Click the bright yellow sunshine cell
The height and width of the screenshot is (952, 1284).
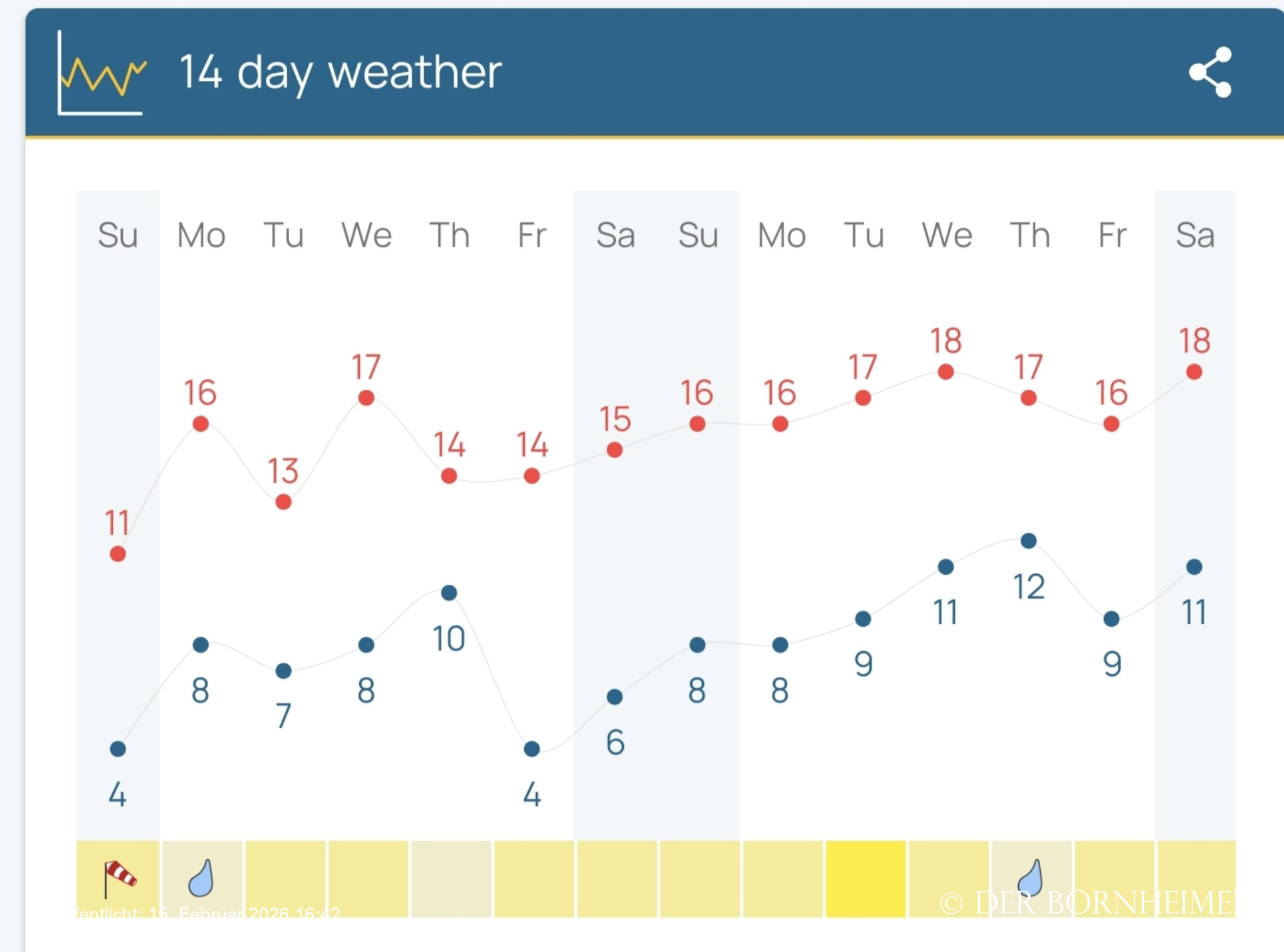(x=865, y=879)
